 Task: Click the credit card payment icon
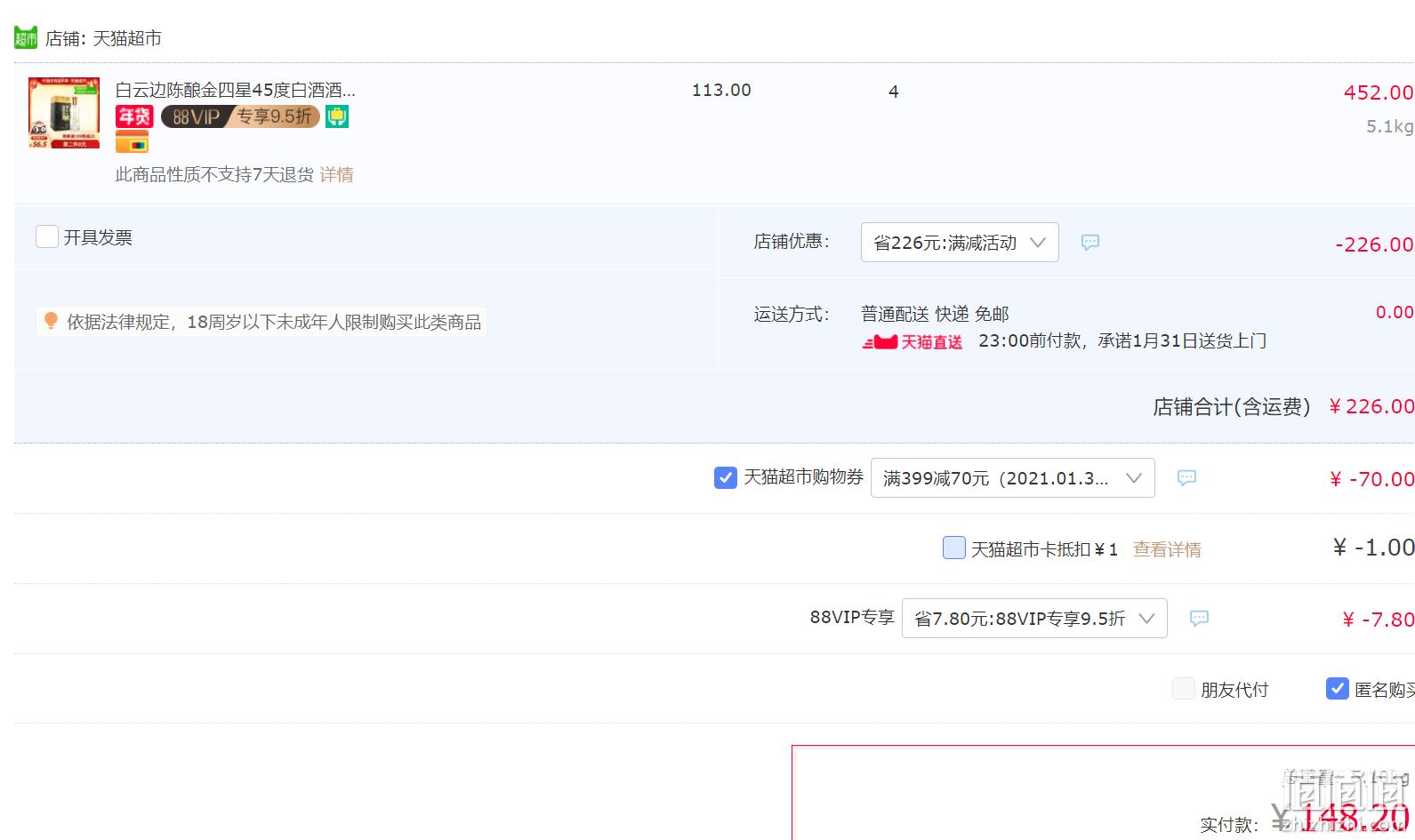[x=133, y=142]
